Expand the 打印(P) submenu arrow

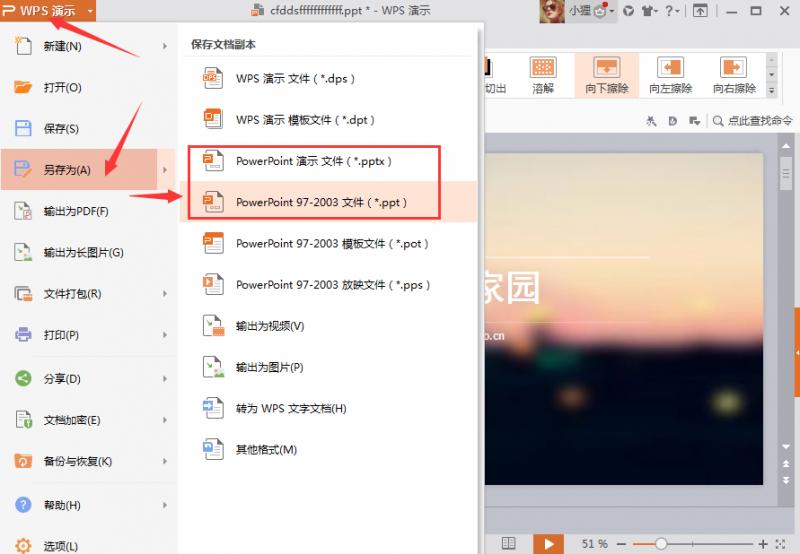tap(164, 335)
